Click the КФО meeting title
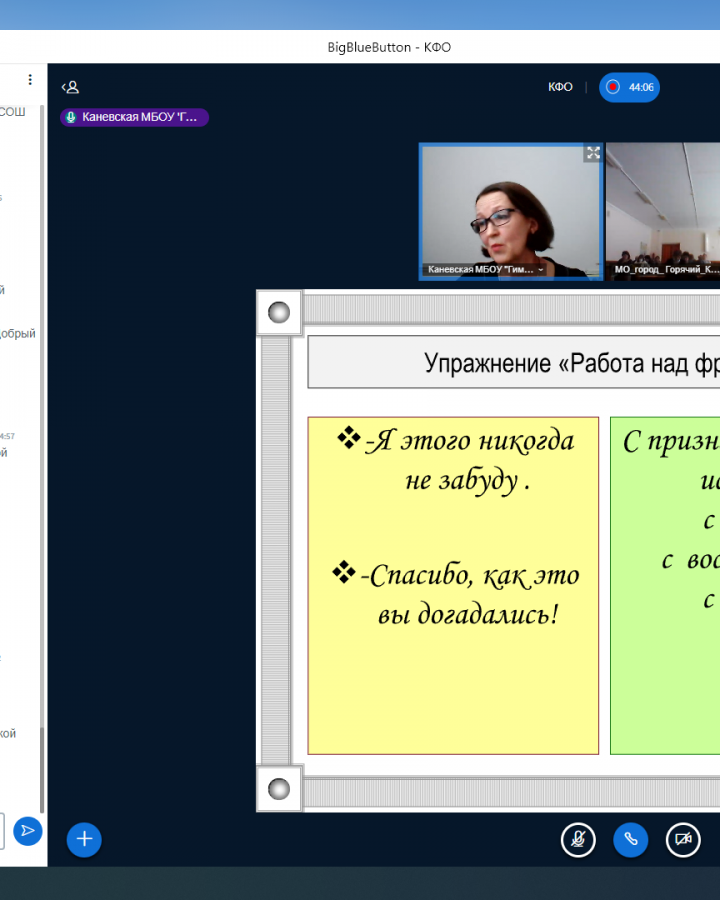Viewport: 720px width, 900px height. tap(560, 87)
